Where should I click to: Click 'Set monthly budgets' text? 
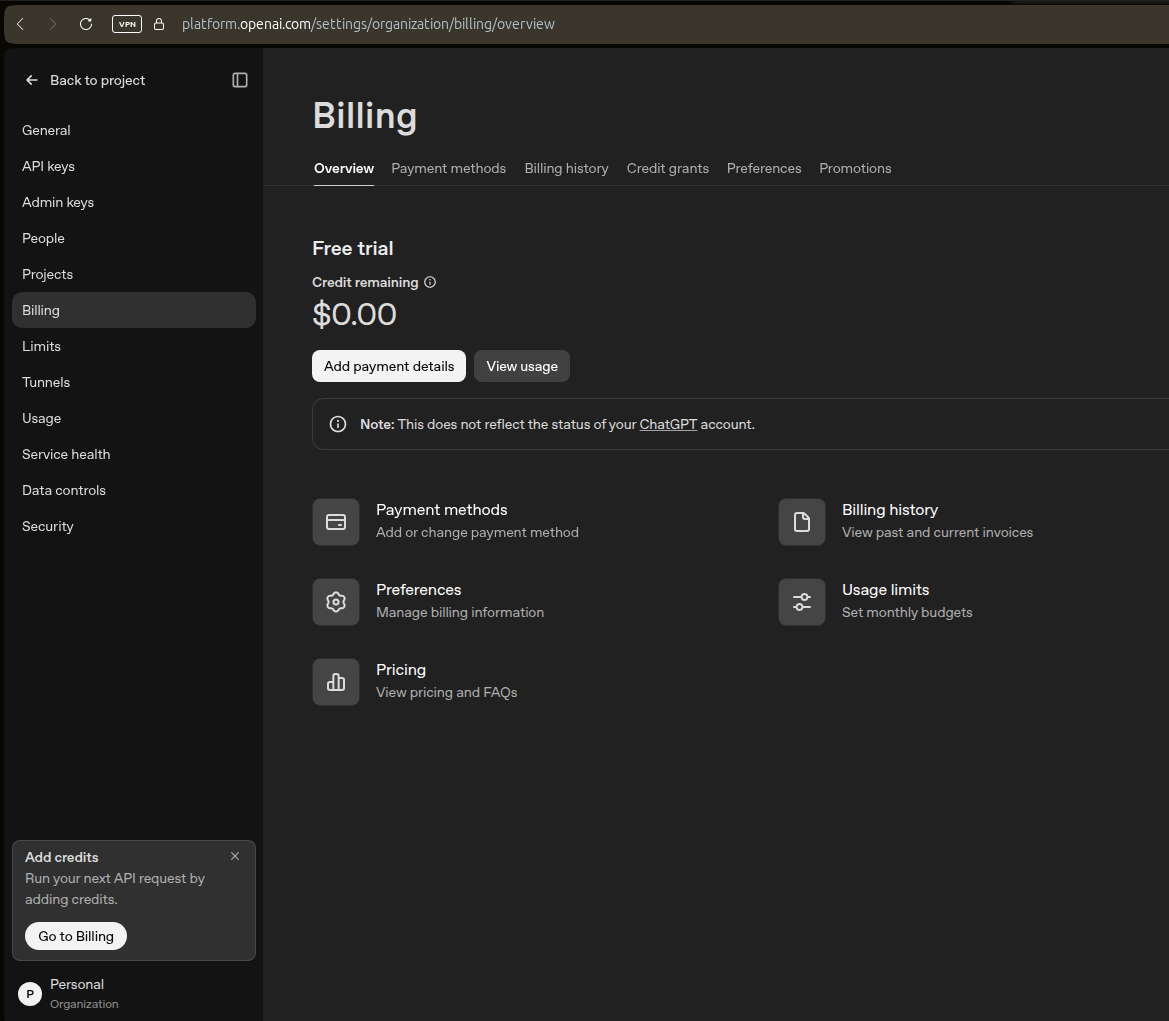907,612
